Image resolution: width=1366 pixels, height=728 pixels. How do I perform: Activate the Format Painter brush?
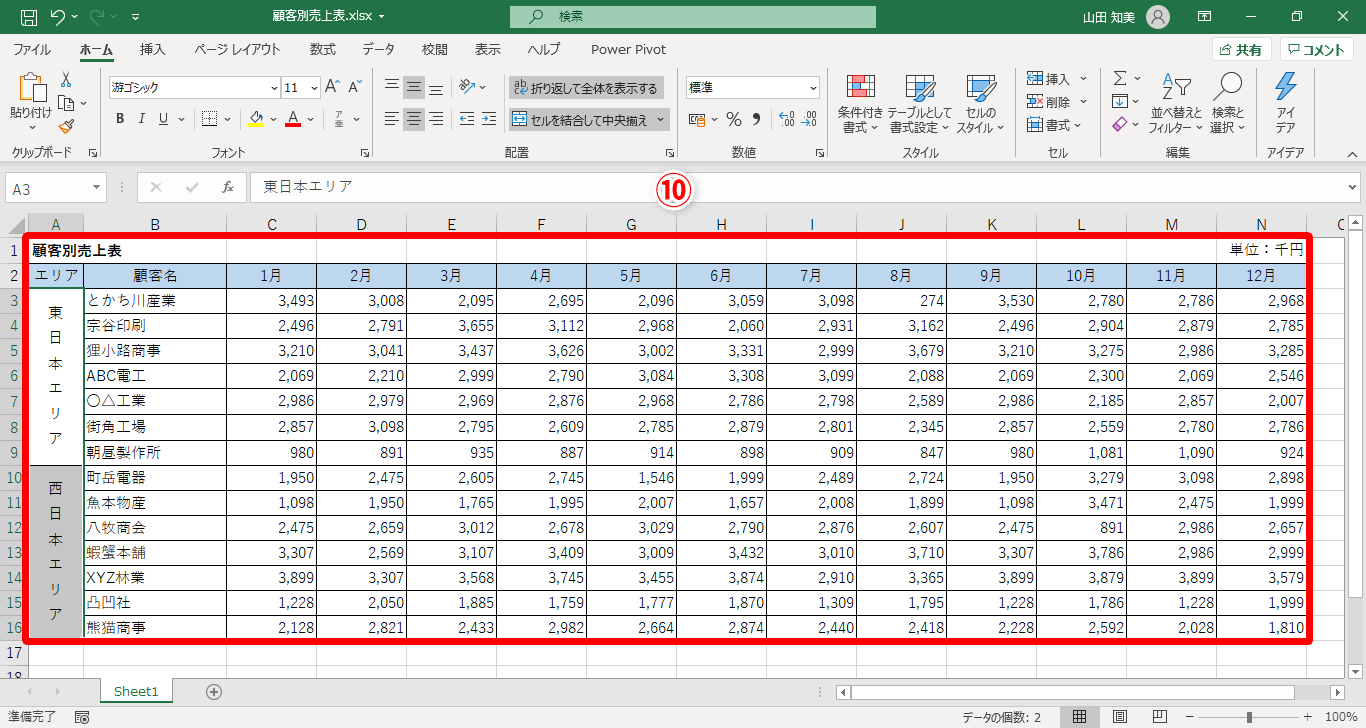[x=66, y=126]
